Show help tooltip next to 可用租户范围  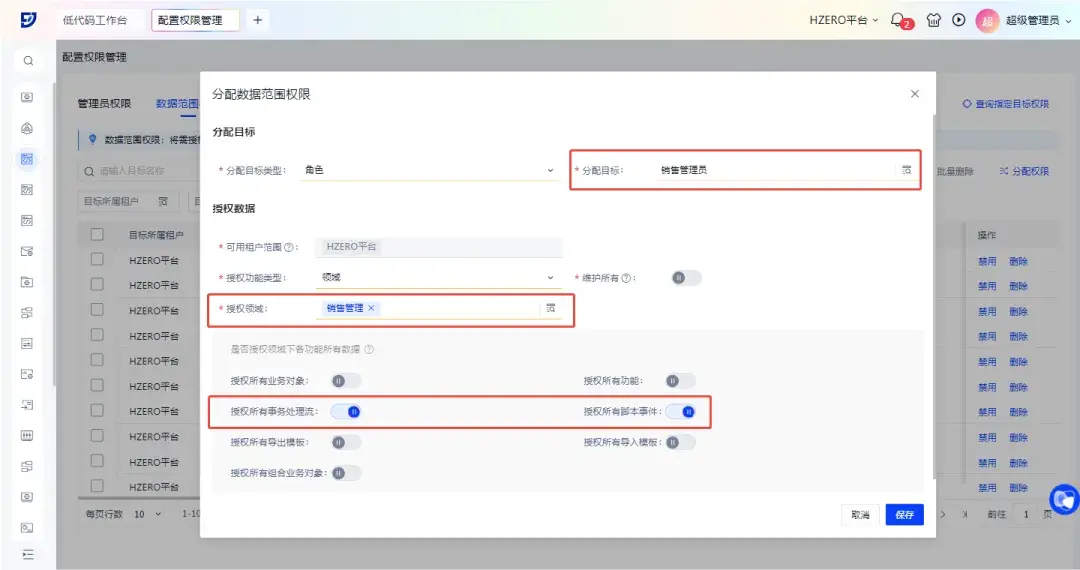(x=289, y=247)
